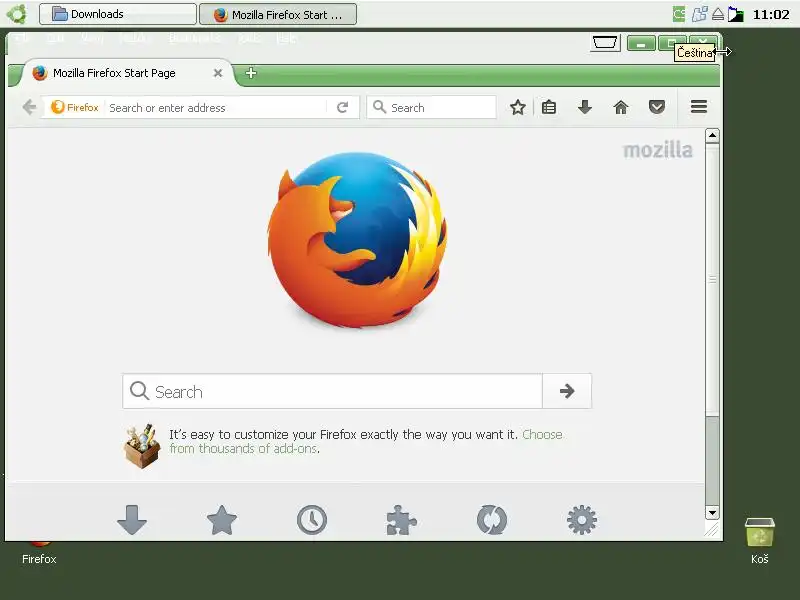
Task: Open Bookmarks star on start page bottom bar
Action: [x=222, y=520]
